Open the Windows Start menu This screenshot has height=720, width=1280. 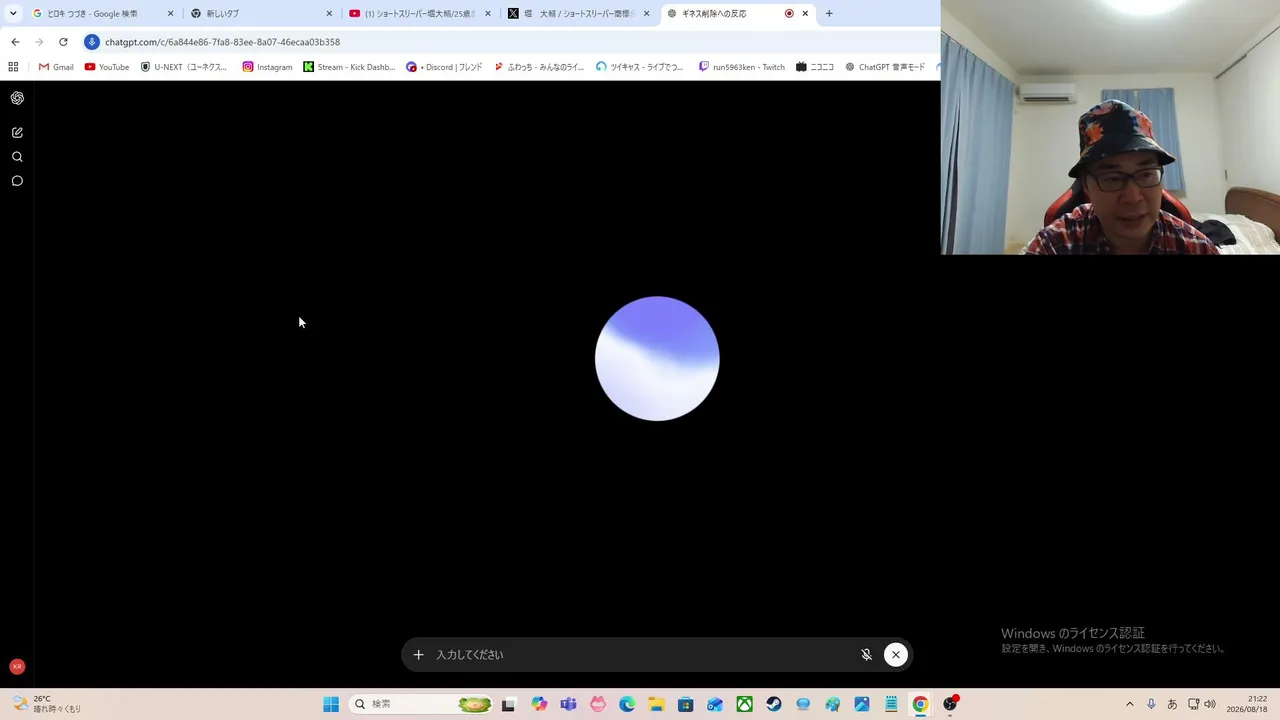[331, 704]
